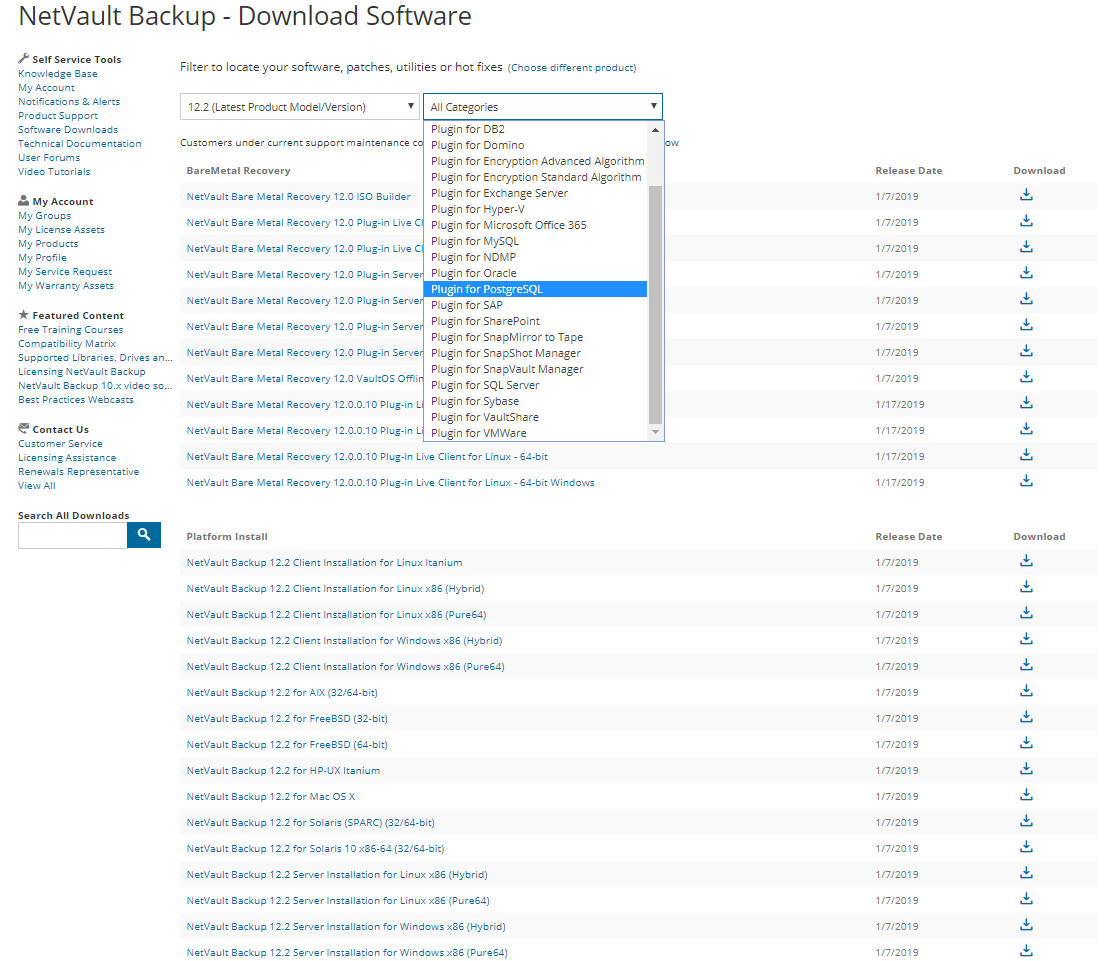Open Licensing Assistance link
Image resolution: width=1115 pixels, height=961 pixels.
[x=67, y=458]
